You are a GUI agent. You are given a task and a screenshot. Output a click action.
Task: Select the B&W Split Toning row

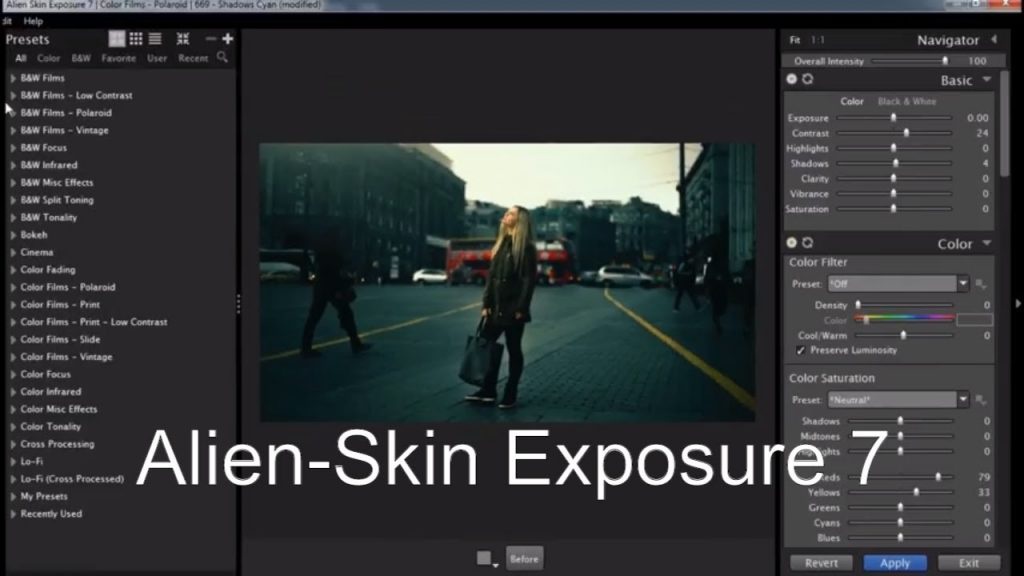(57, 200)
